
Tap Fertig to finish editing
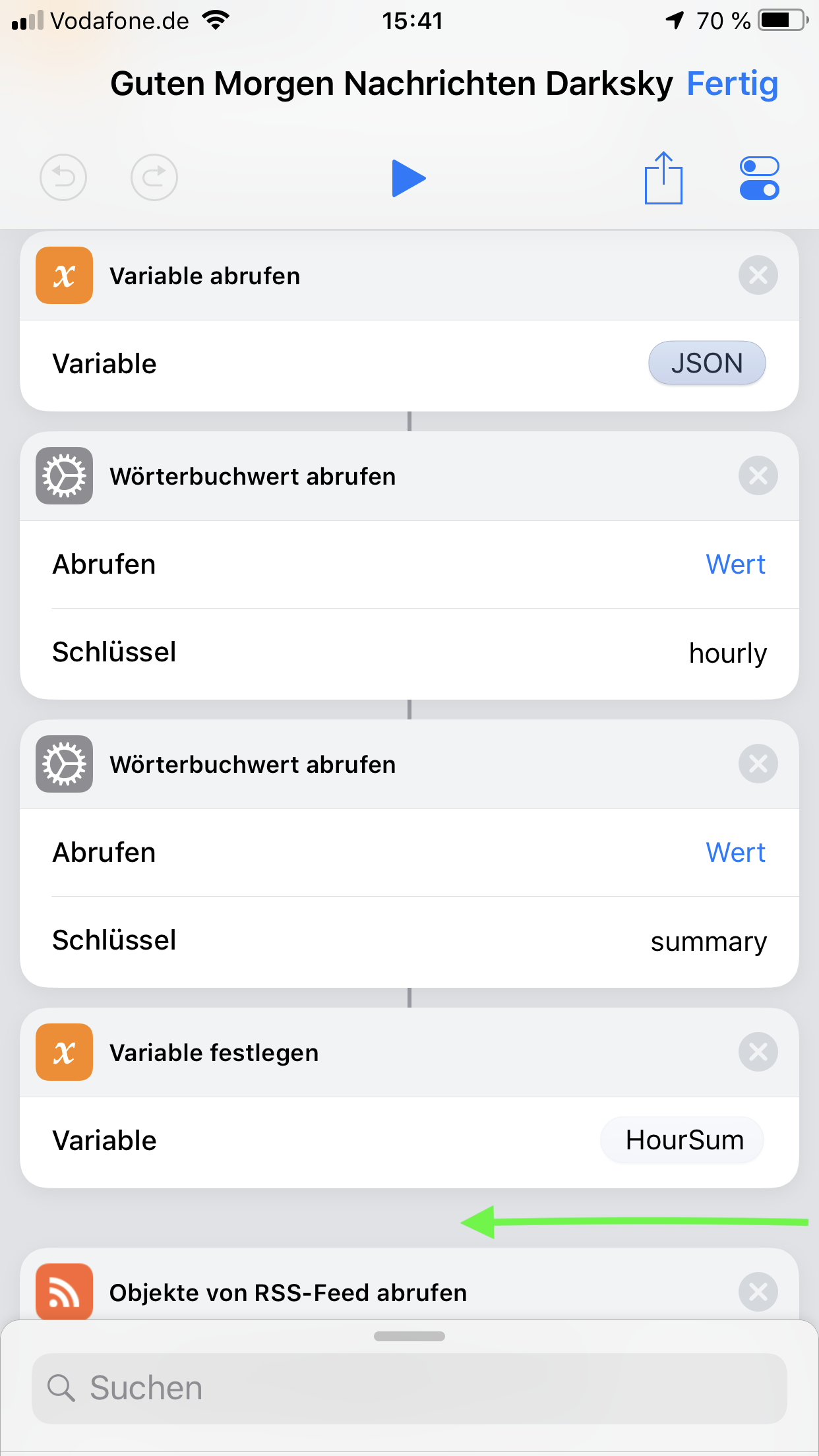(x=732, y=84)
